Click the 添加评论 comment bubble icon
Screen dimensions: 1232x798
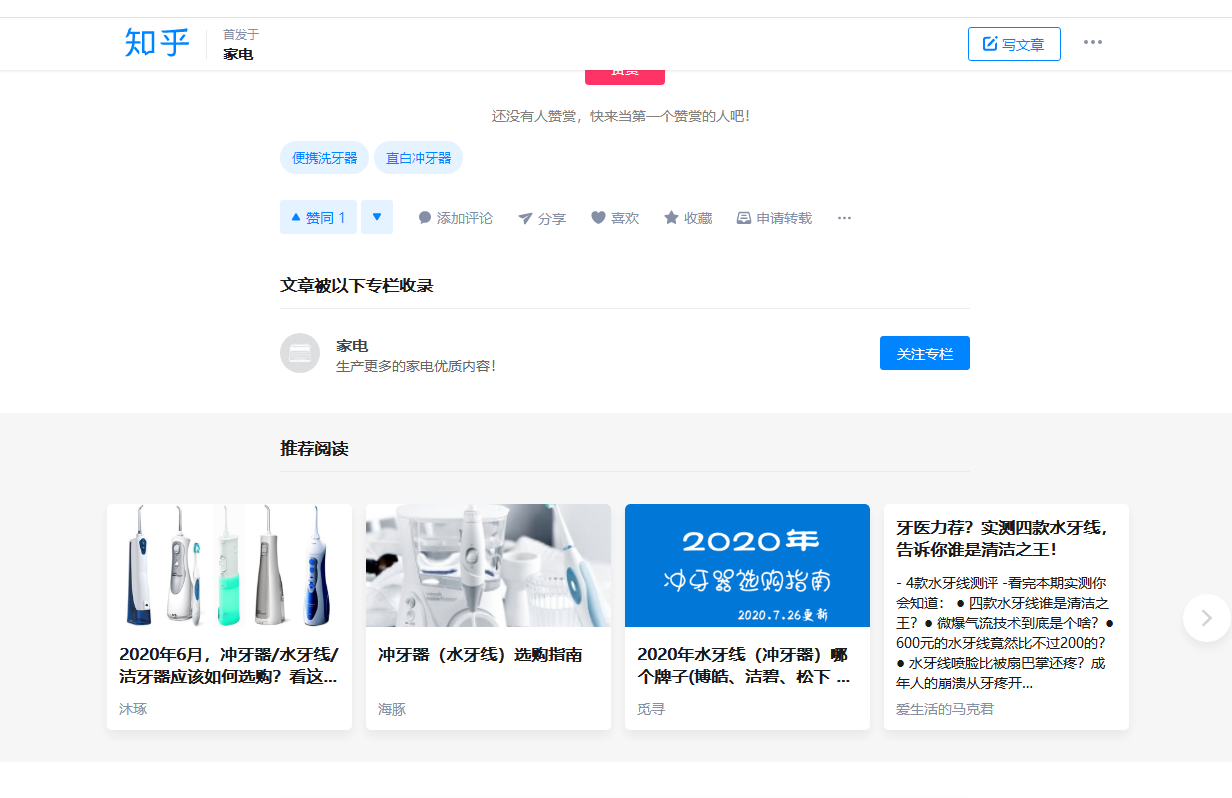(x=425, y=218)
